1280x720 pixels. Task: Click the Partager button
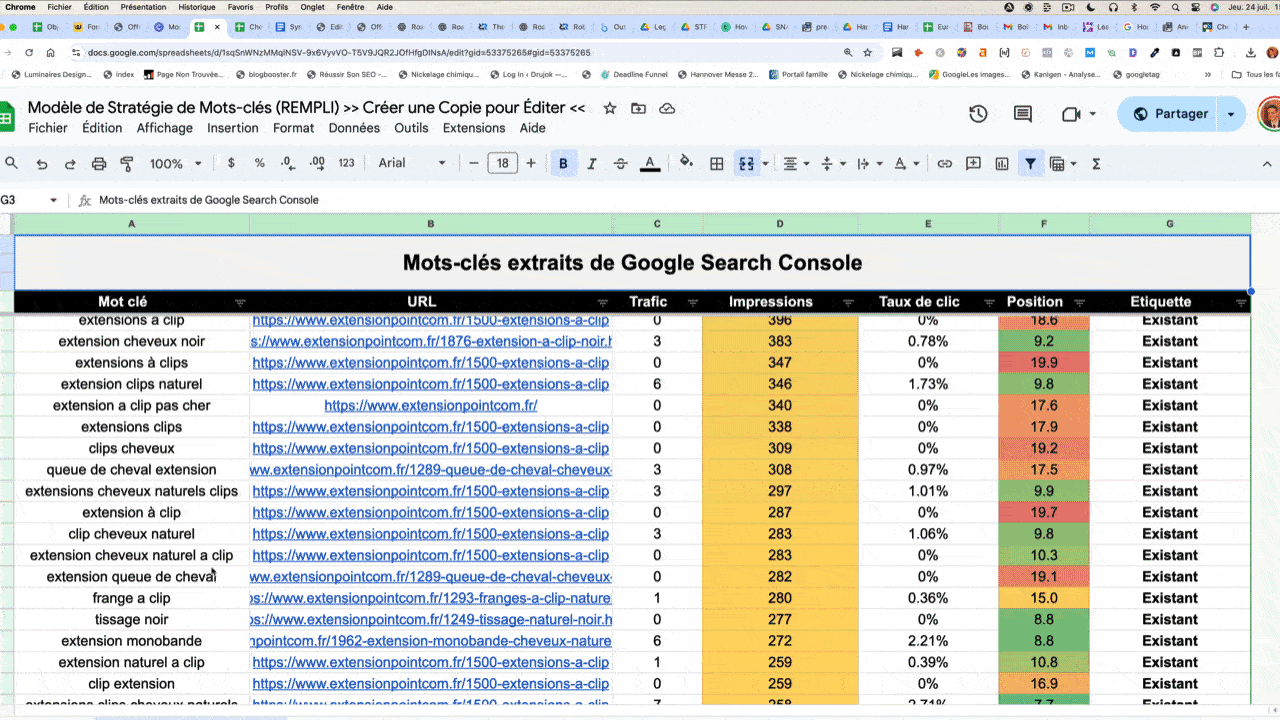point(1170,114)
